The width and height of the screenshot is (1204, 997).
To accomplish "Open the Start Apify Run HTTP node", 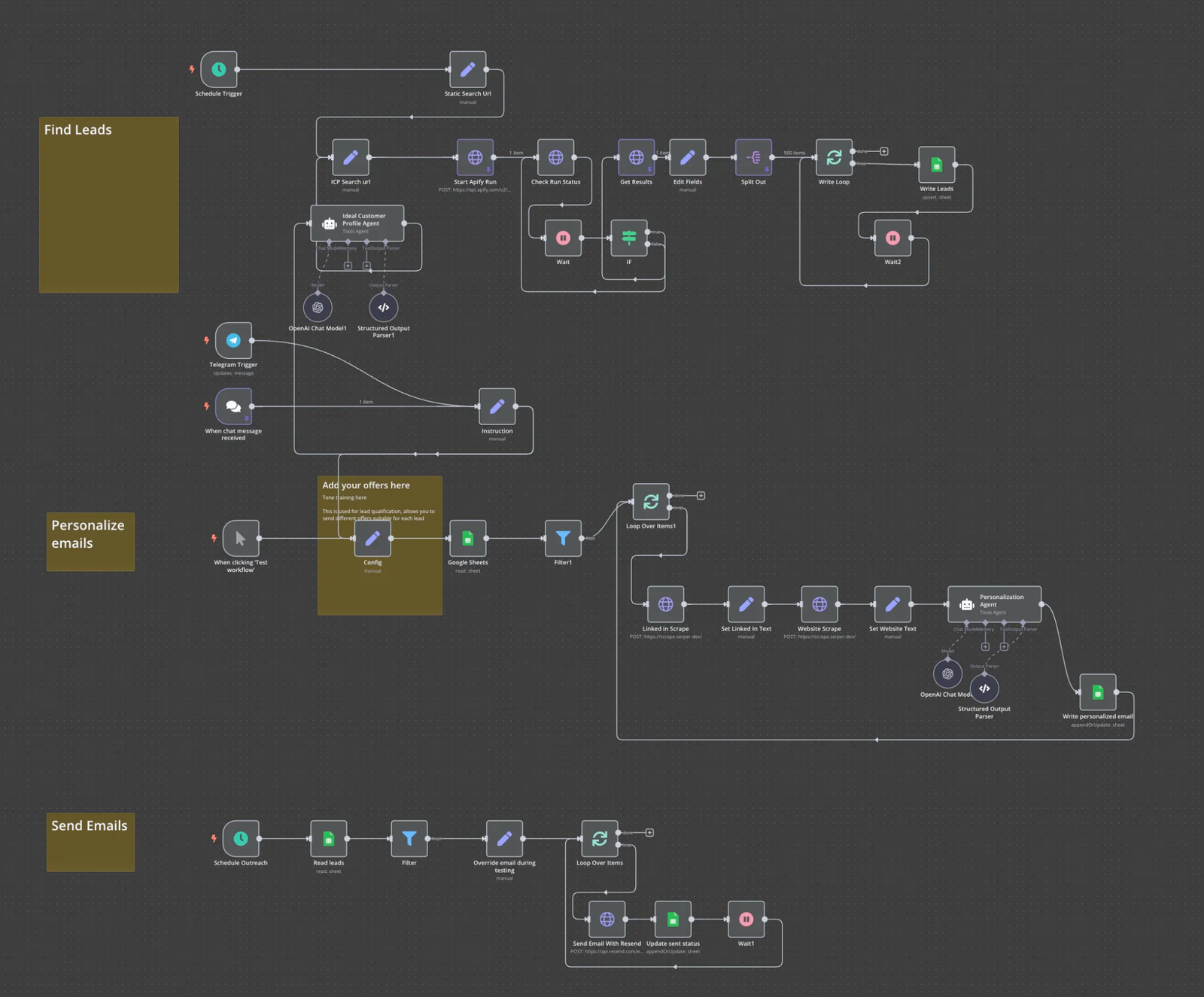I will pos(475,158).
